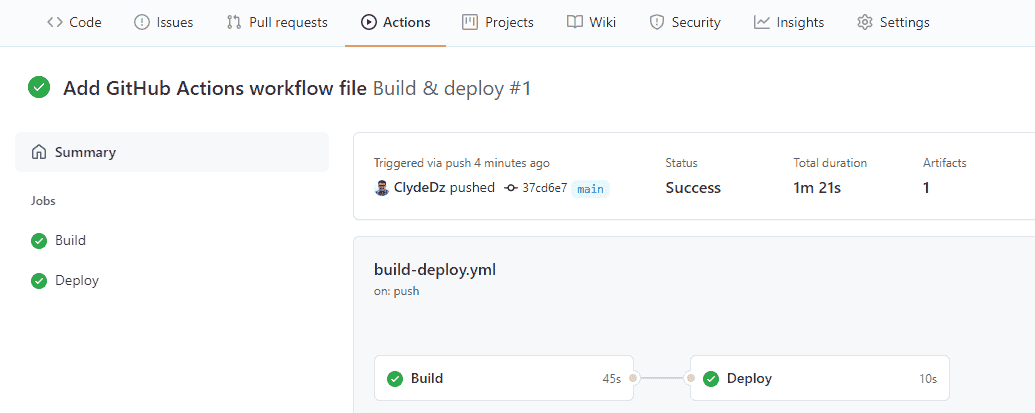
Task: Click the check icon in Build graph node
Action: (x=395, y=379)
